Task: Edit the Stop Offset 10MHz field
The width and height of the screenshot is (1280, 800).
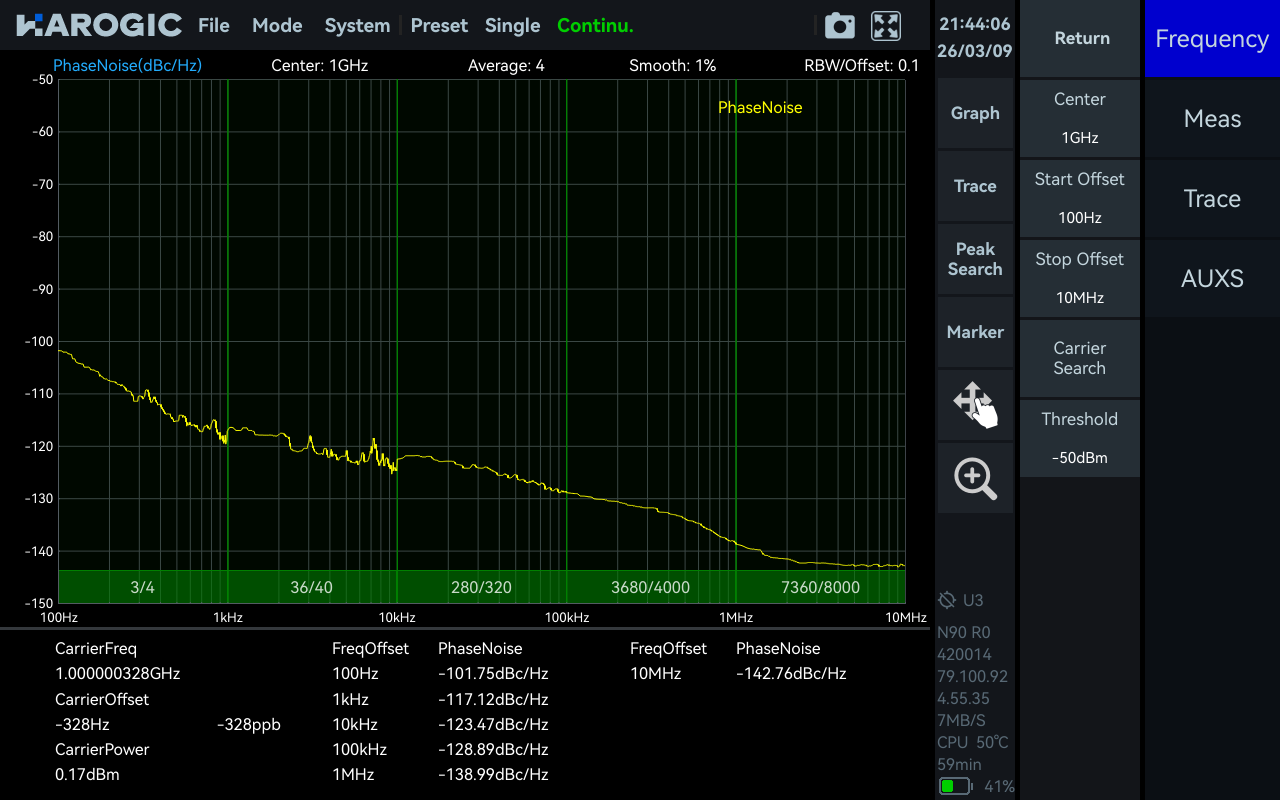Action: (1079, 278)
